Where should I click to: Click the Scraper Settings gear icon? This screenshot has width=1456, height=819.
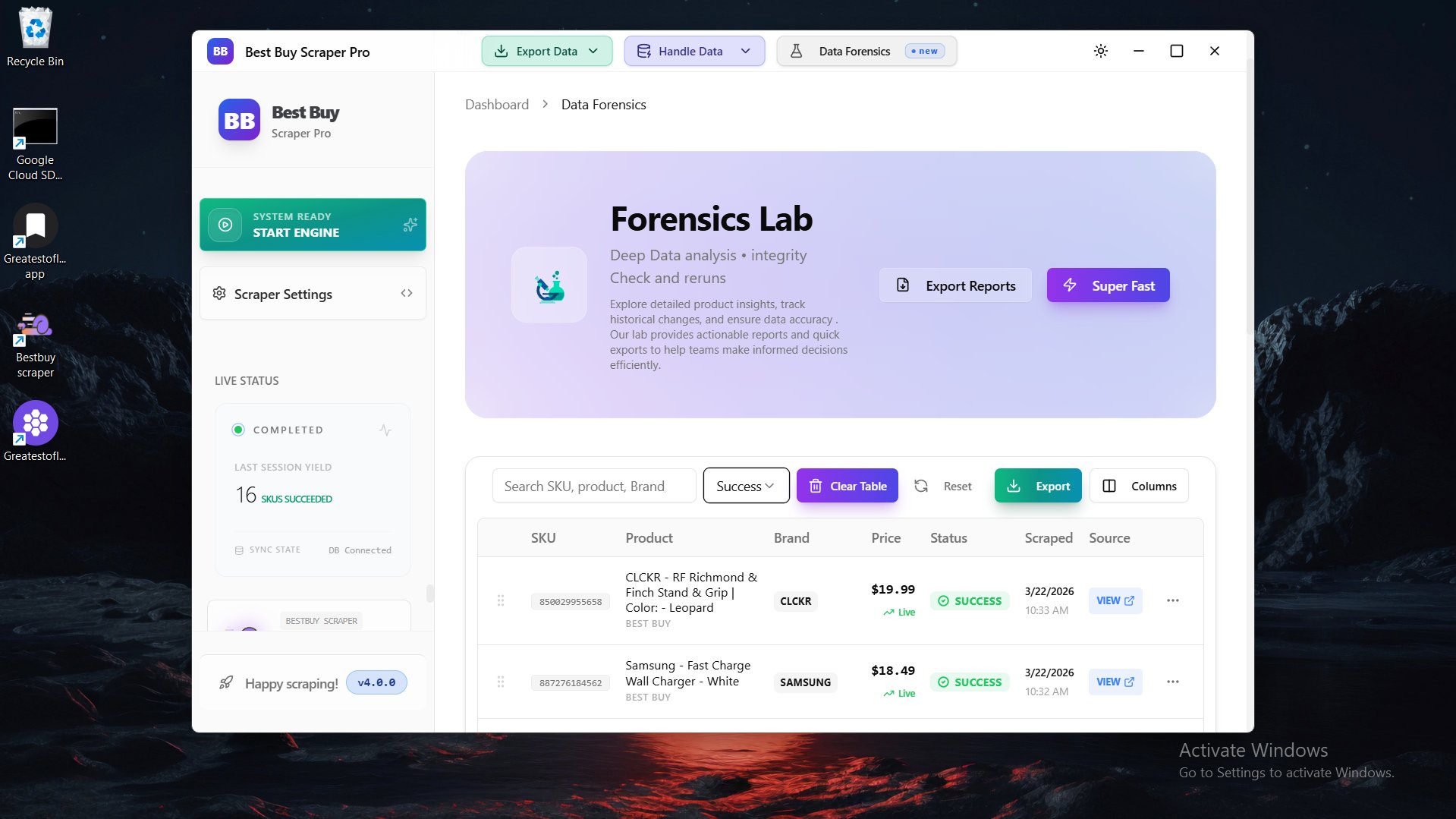[x=219, y=294]
